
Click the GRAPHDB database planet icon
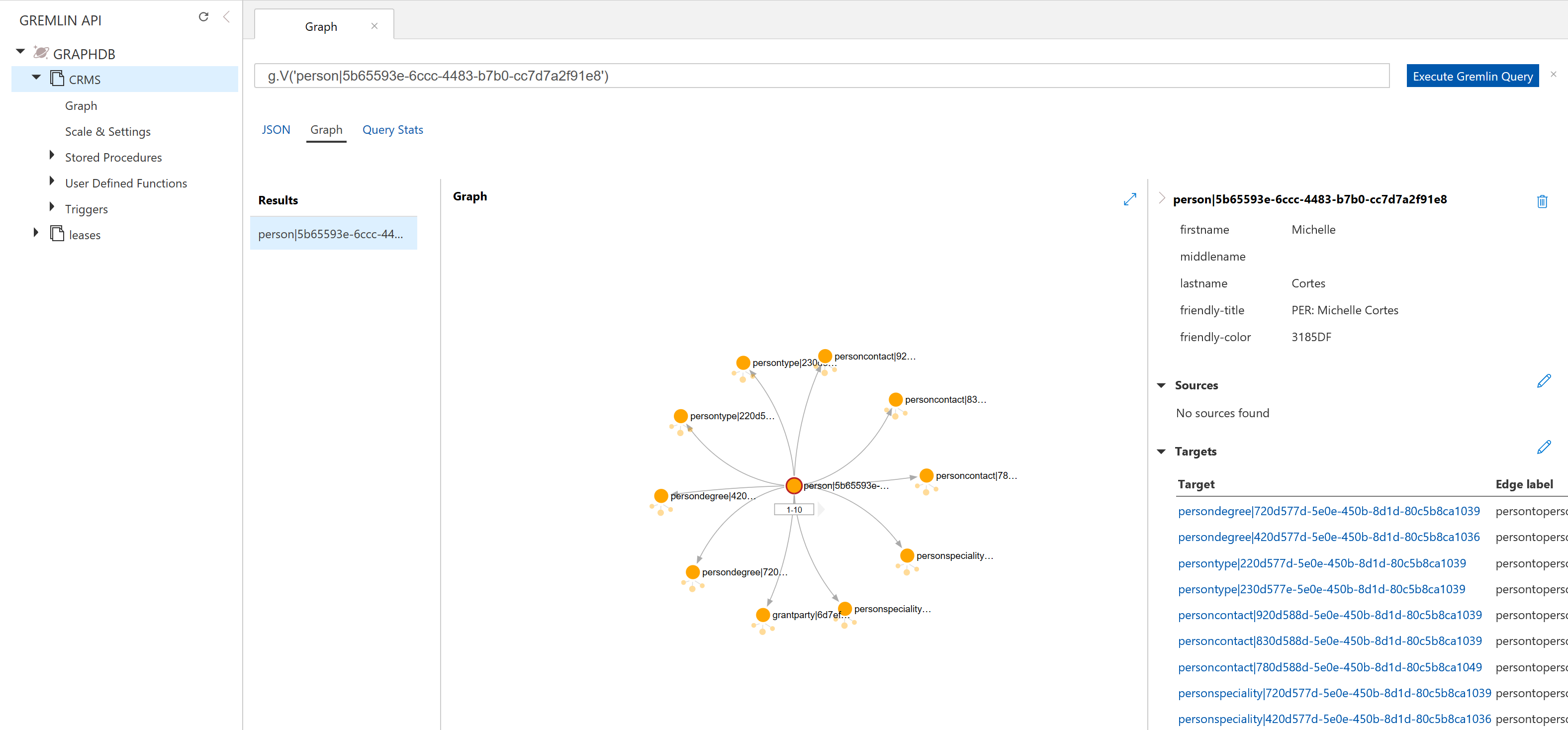tap(40, 52)
